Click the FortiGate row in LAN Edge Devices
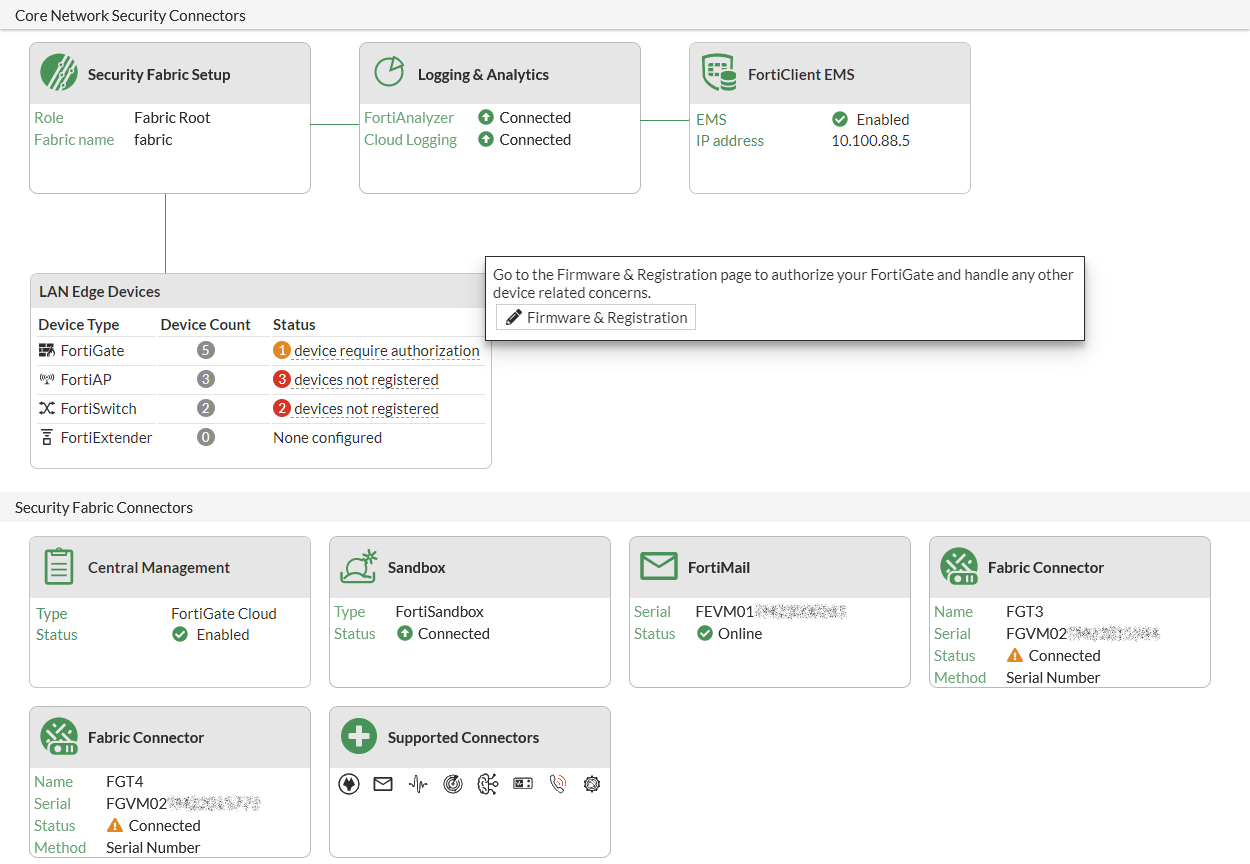1250x864 pixels. pos(92,351)
